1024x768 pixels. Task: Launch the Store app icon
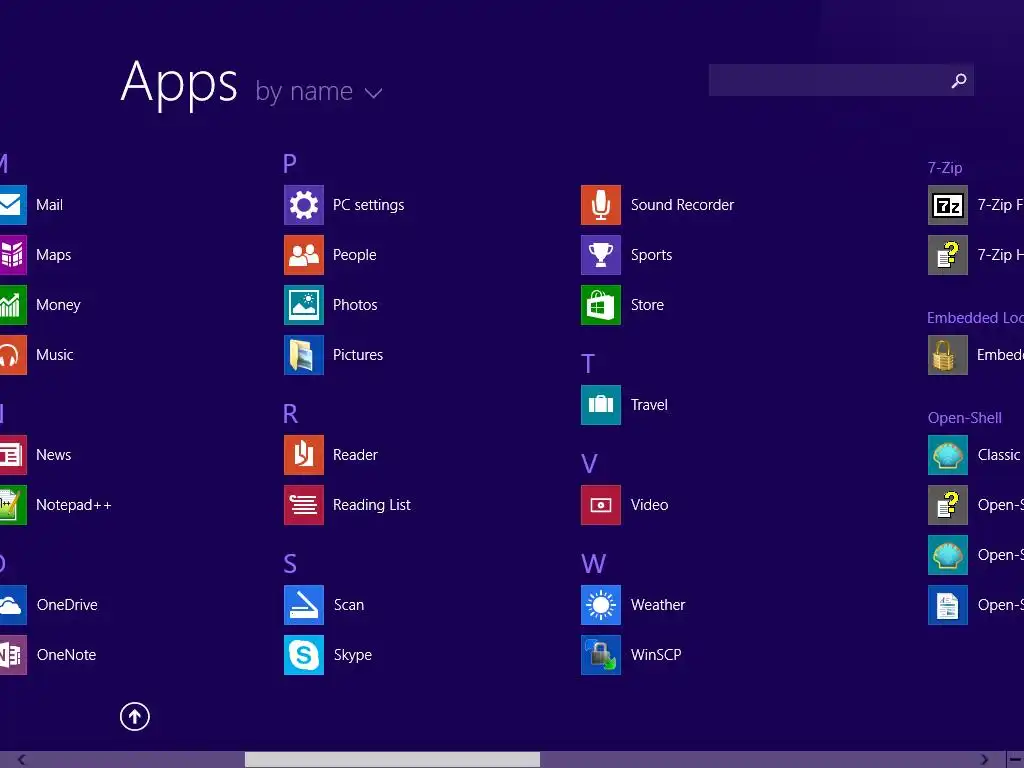pos(601,305)
